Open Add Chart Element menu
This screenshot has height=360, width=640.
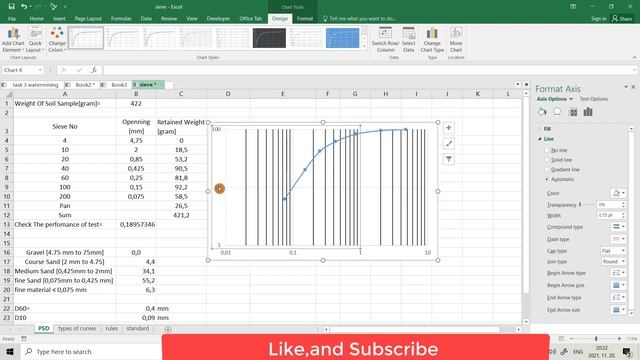[13, 40]
